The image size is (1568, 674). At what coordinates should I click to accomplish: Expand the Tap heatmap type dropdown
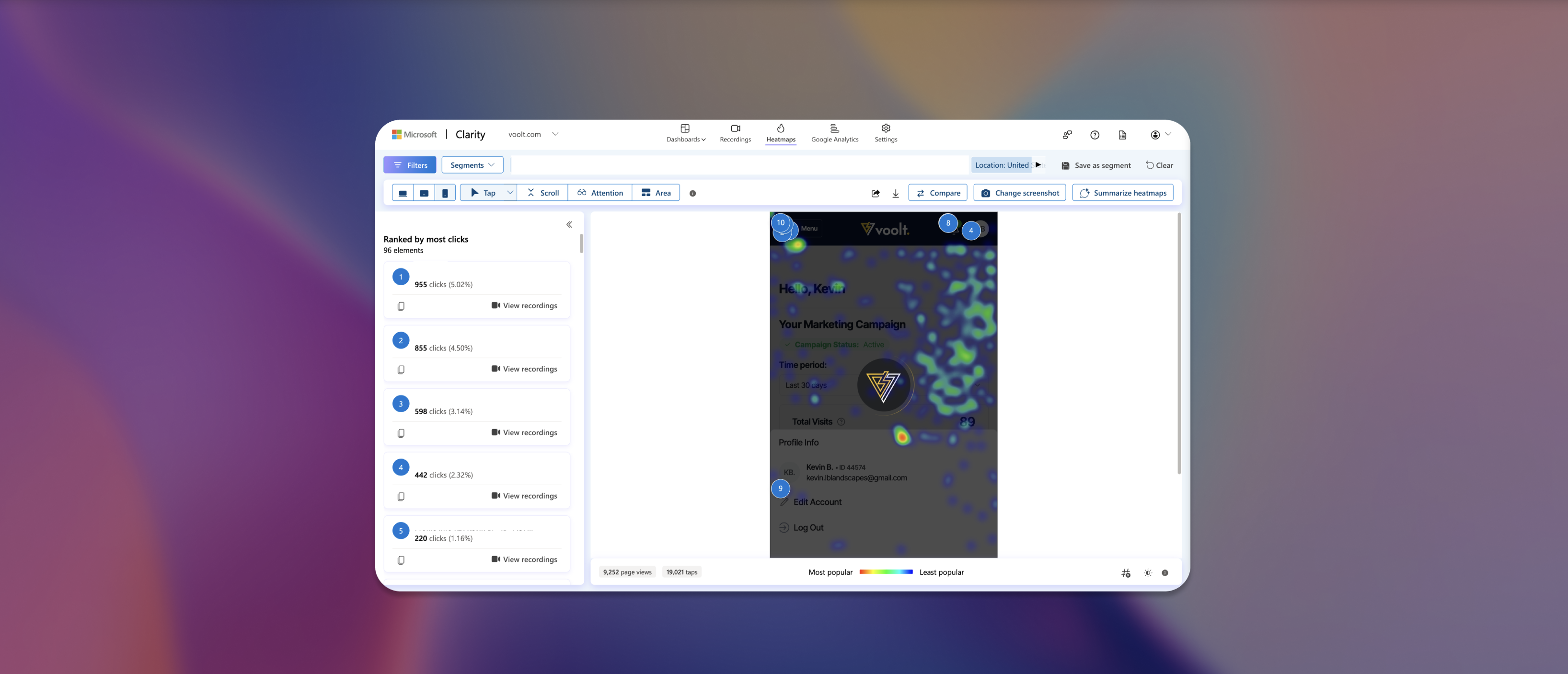click(510, 192)
